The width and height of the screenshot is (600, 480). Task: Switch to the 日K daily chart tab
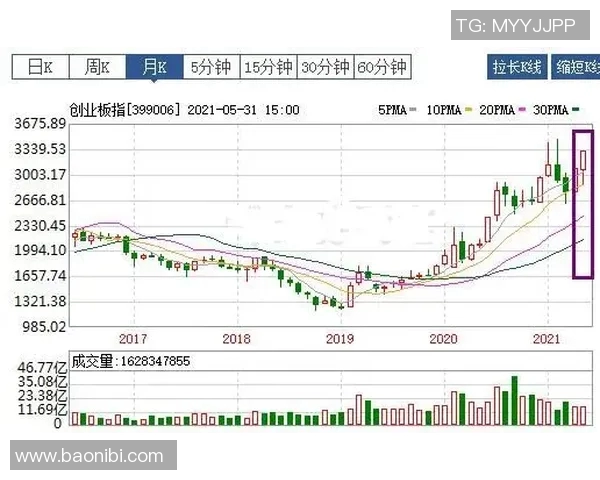point(41,67)
